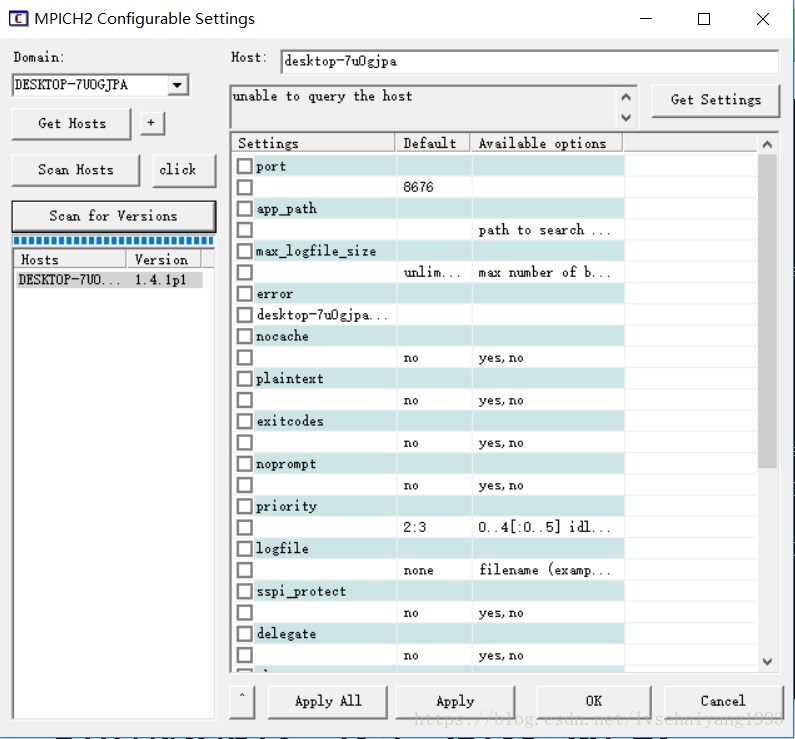Click the Cancel button
795x739 pixels.
(723, 702)
